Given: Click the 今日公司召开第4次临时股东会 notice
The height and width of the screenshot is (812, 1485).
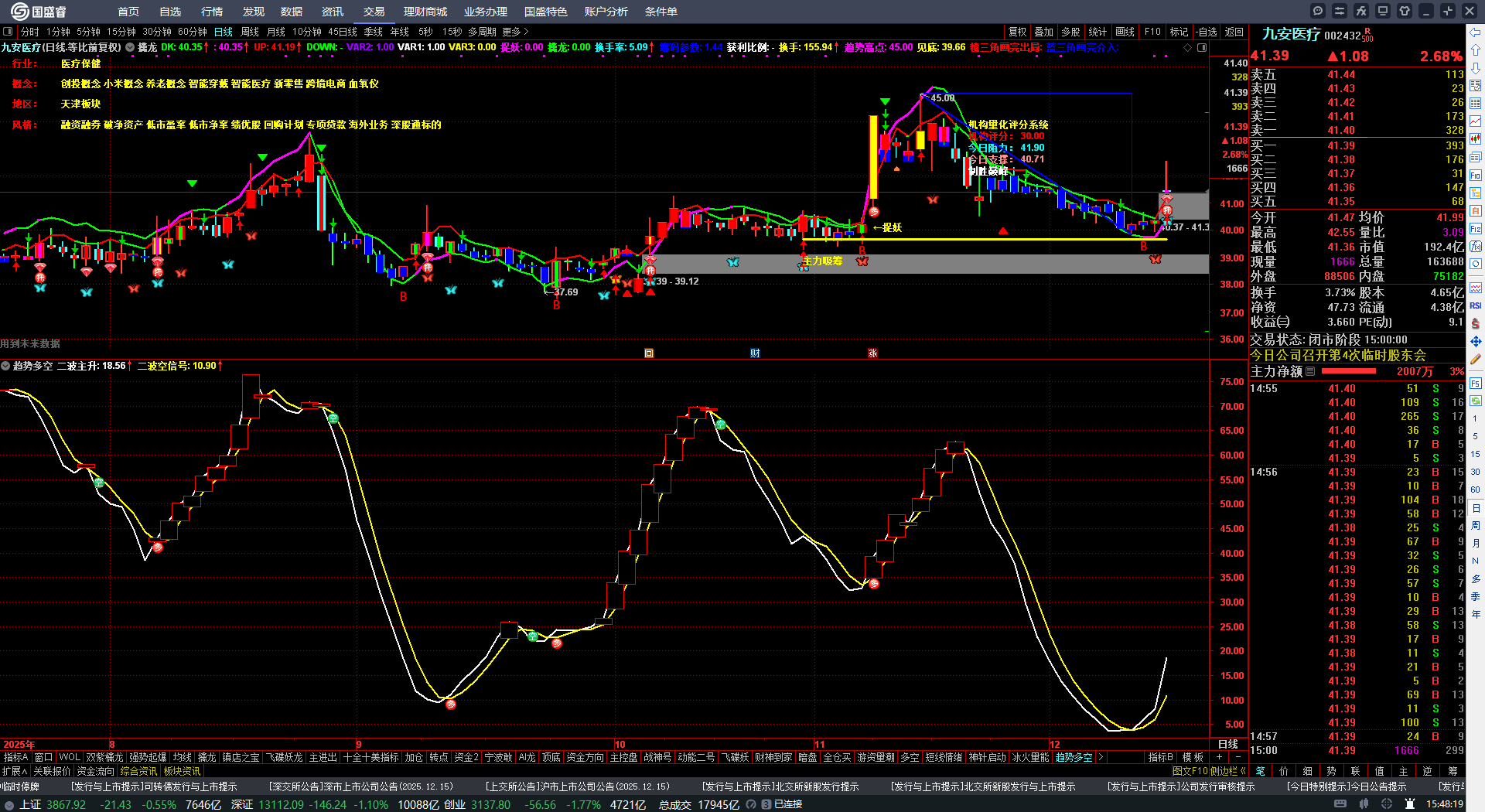Looking at the screenshot, I should tap(1338, 355).
